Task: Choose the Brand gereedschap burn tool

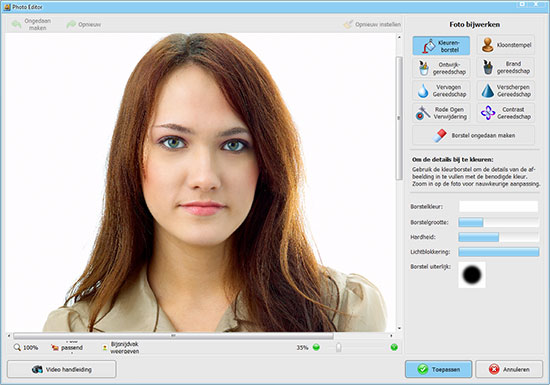Action: pos(506,67)
